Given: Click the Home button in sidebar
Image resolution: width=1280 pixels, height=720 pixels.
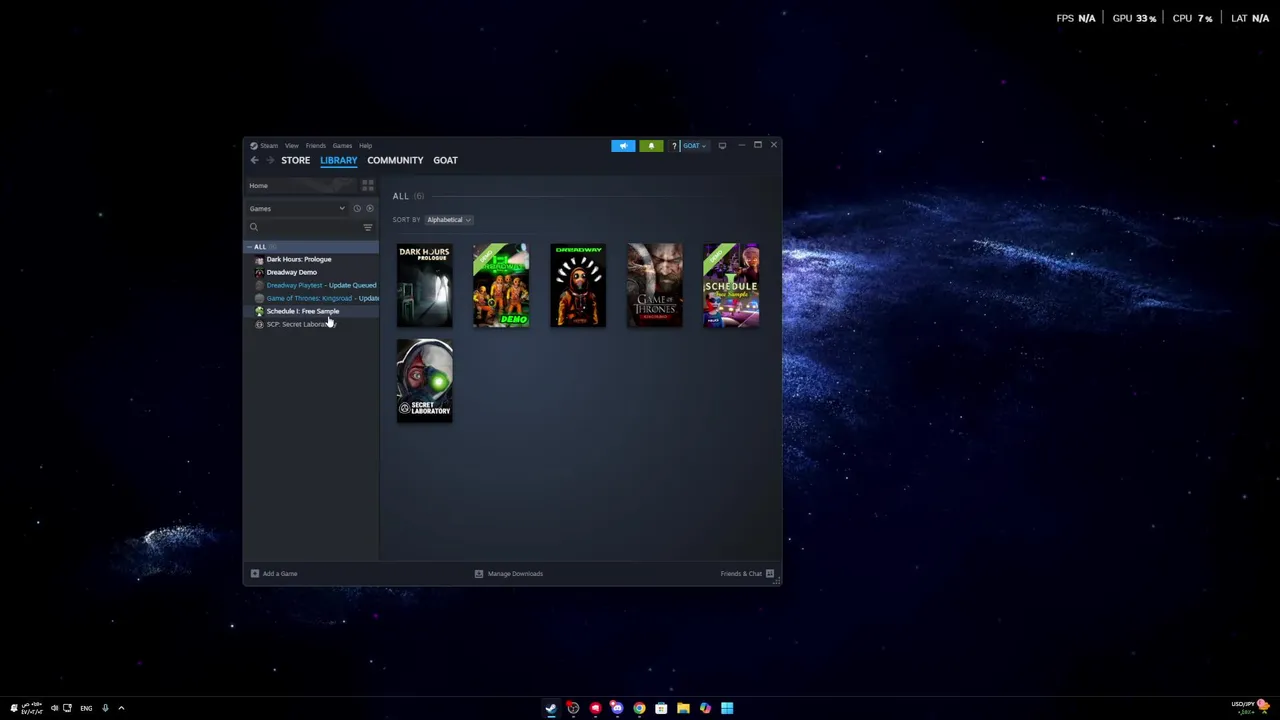Looking at the screenshot, I should 301,186.
